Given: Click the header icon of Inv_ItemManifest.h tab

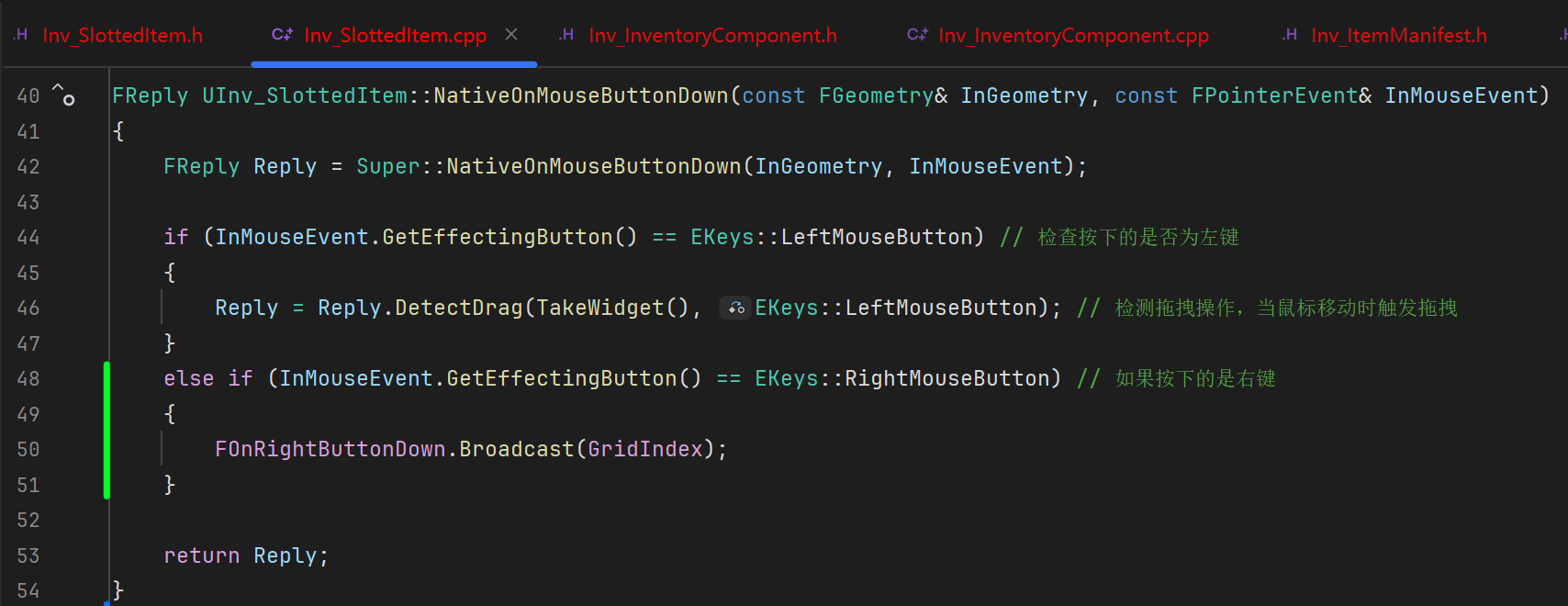Looking at the screenshot, I should pos(1290,35).
